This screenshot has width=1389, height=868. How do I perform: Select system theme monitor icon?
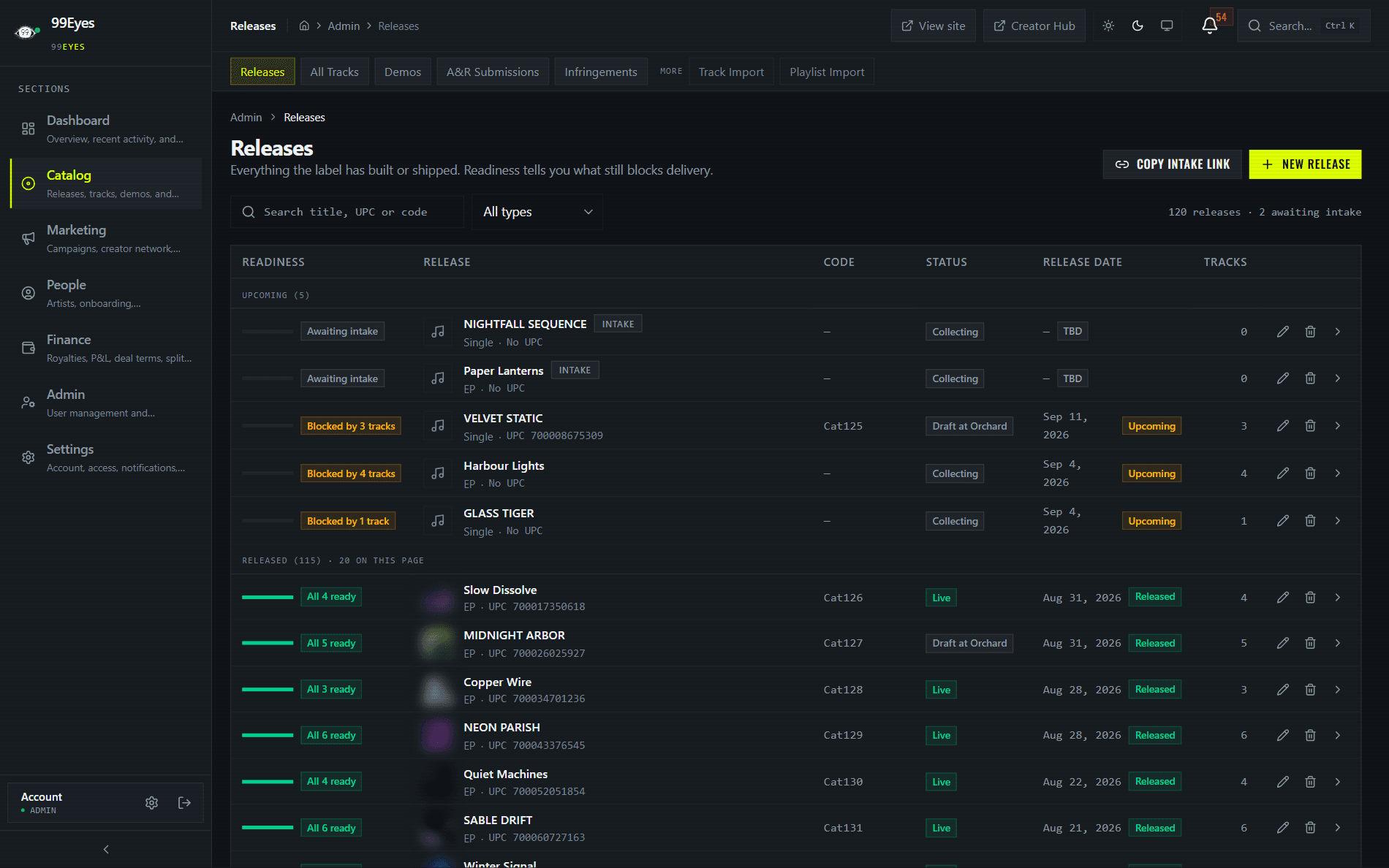coord(1167,26)
